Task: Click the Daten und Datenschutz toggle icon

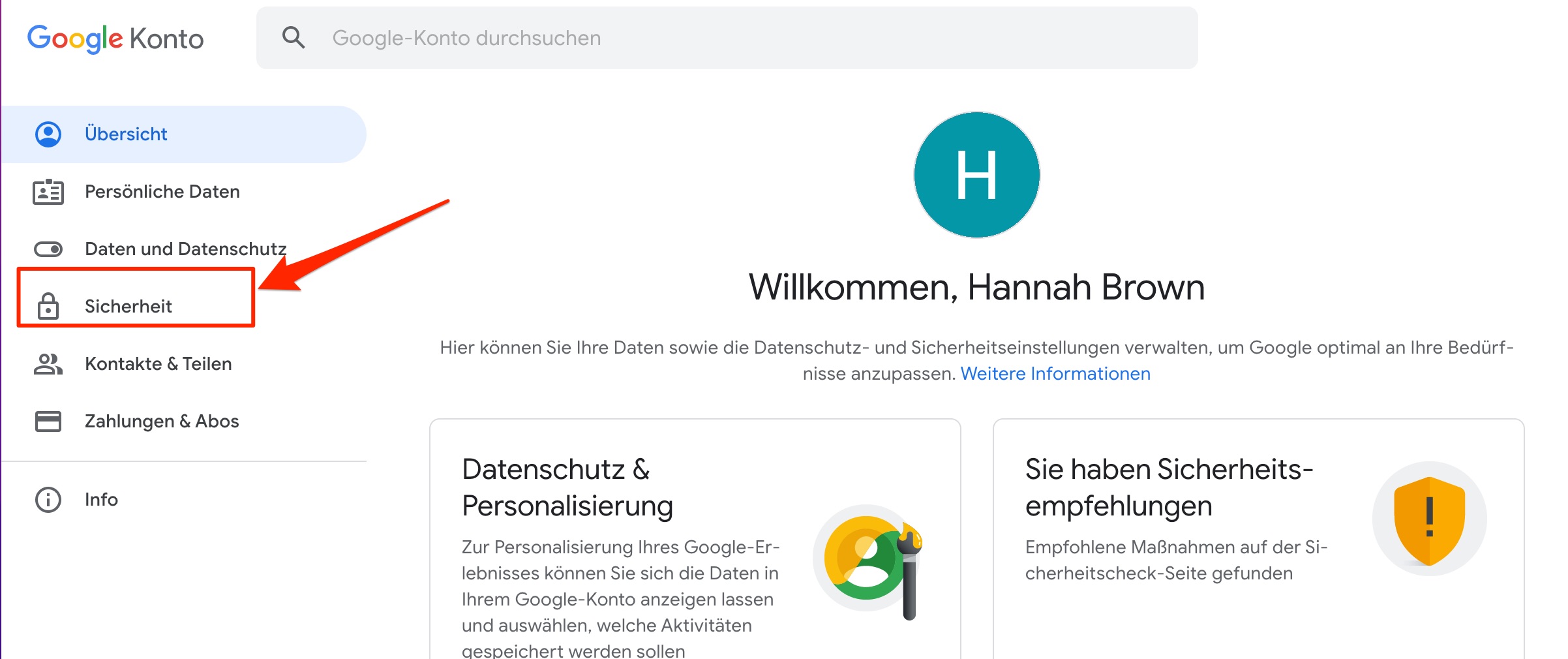Action: 48,249
